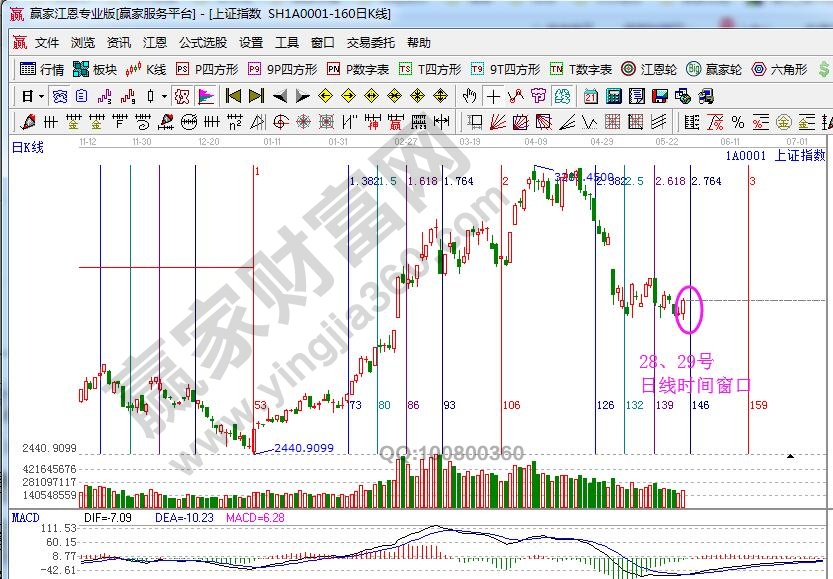
Task: Open the 江恩轮 Gann wheel tool
Action: 649,69
